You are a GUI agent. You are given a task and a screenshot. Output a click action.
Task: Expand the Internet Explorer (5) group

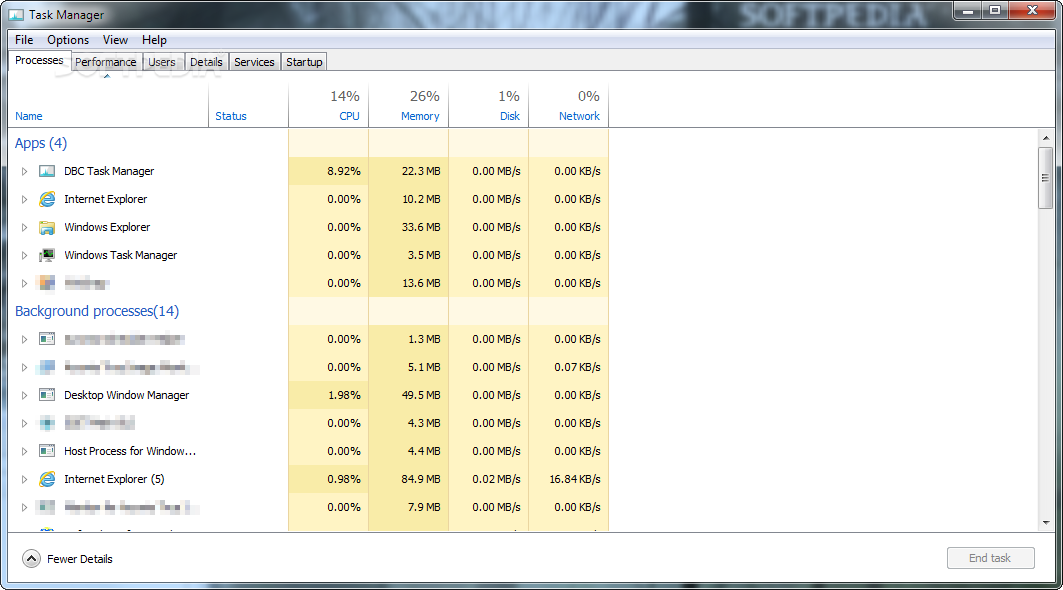pyautogui.click(x=24, y=479)
